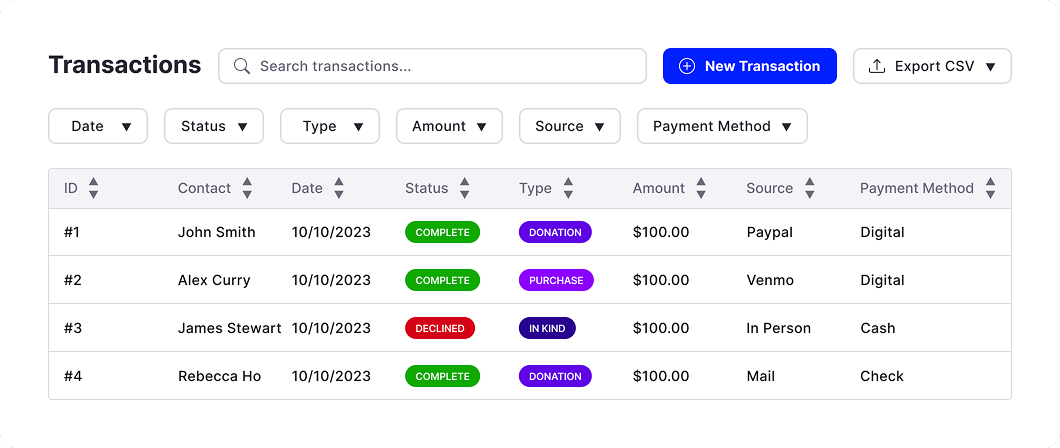Image resolution: width=1060 pixels, height=448 pixels.
Task: Open the Amount filter dropdown
Action: point(449,126)
